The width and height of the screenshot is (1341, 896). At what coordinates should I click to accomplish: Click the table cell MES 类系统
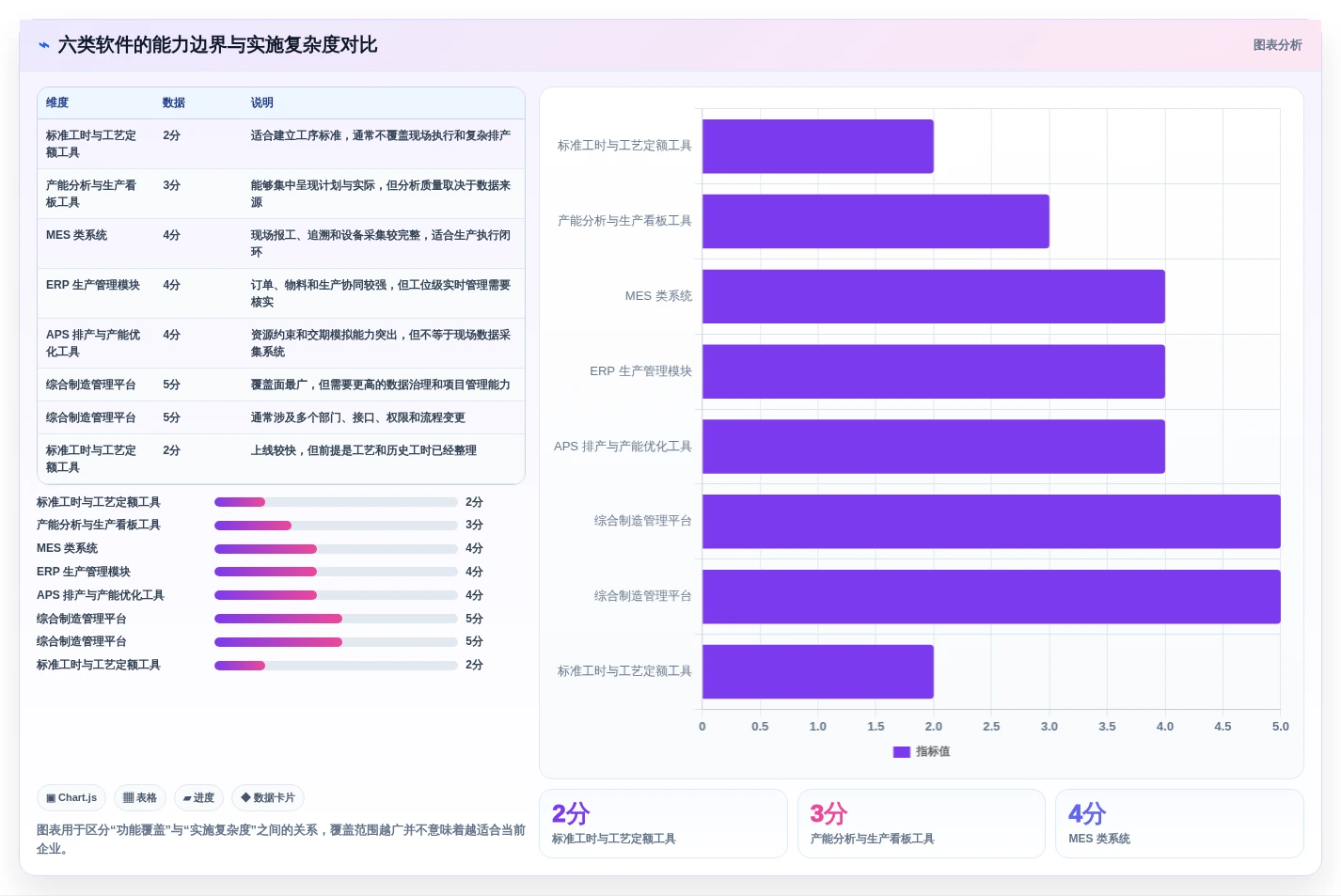76,235
